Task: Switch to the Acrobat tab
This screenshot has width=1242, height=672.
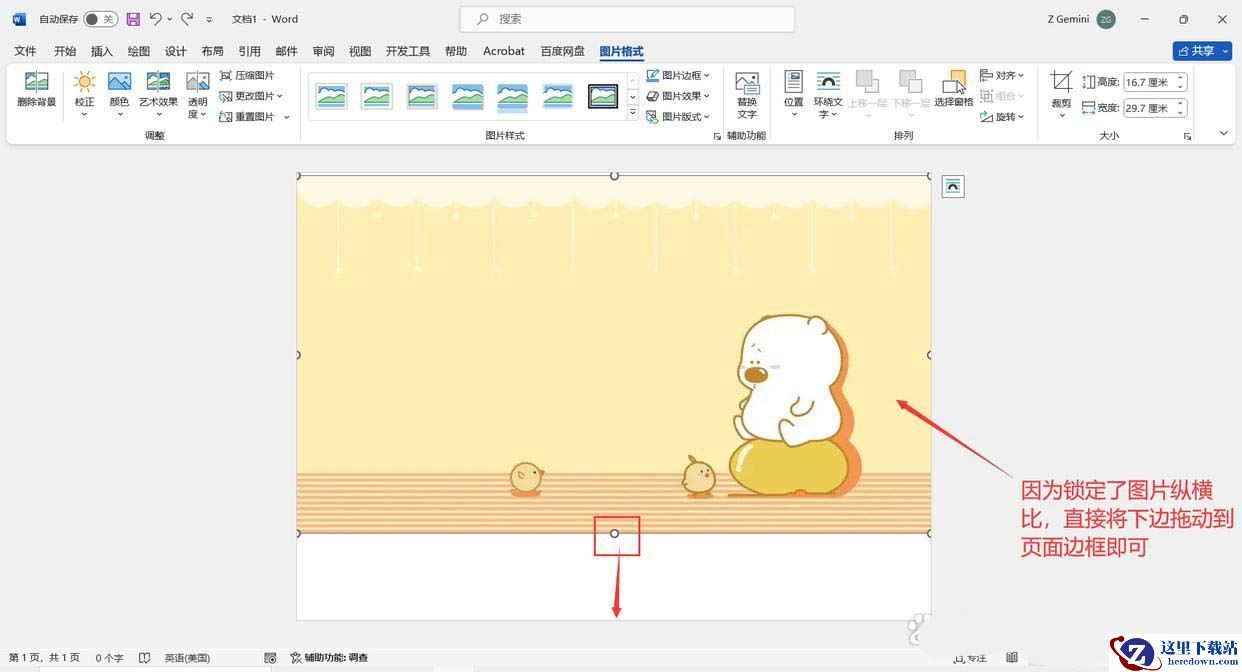Action: [504, 51]
